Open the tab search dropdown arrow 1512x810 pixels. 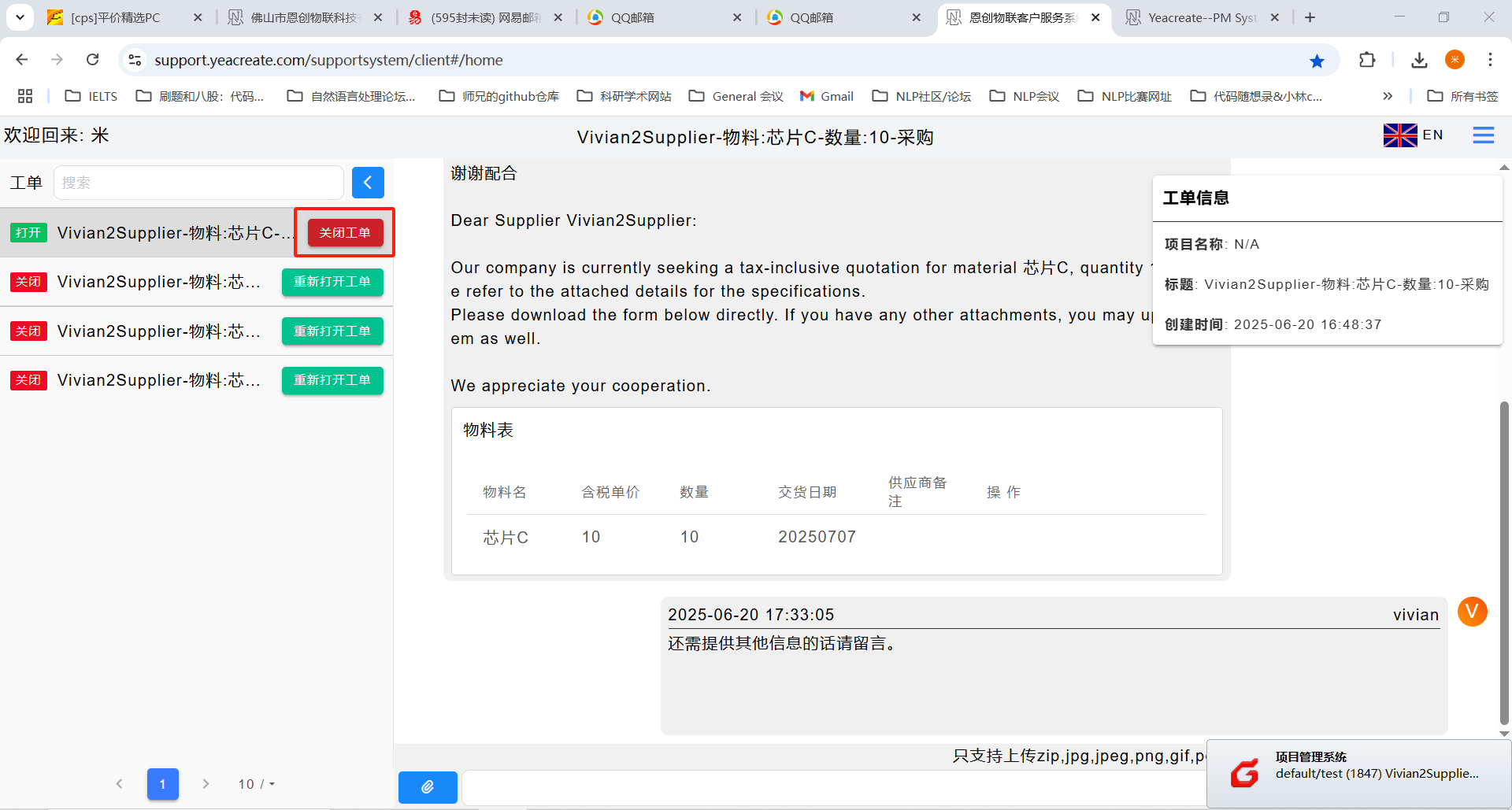(x=20, y=17)
